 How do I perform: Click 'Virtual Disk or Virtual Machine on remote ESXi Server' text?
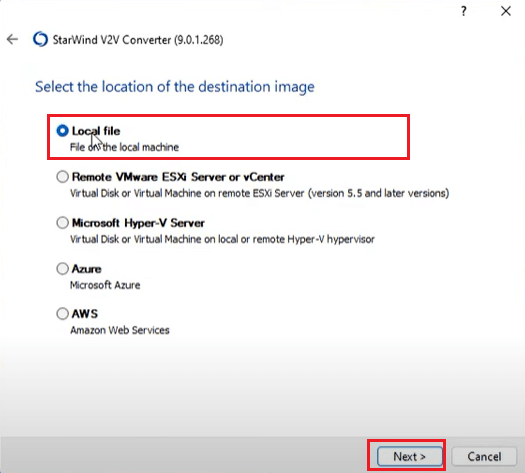pyautogui.click(x=187, y=193)
